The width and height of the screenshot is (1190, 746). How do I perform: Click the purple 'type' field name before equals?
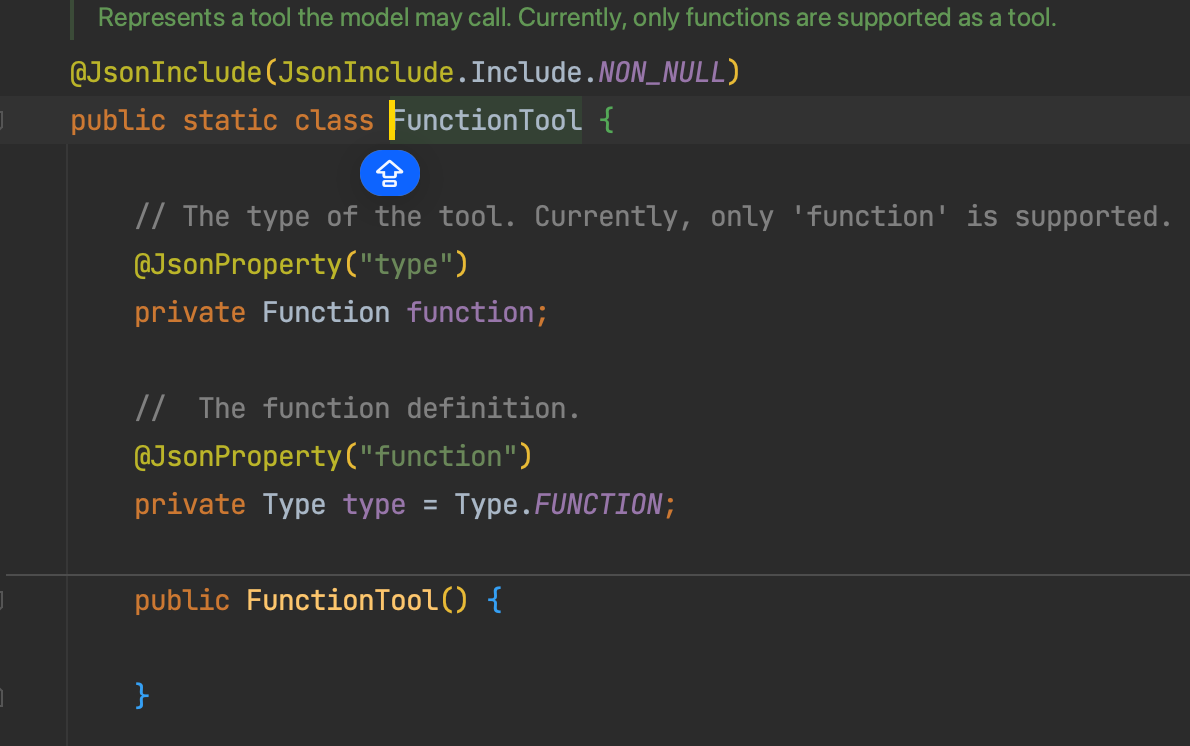coord(373,505)
